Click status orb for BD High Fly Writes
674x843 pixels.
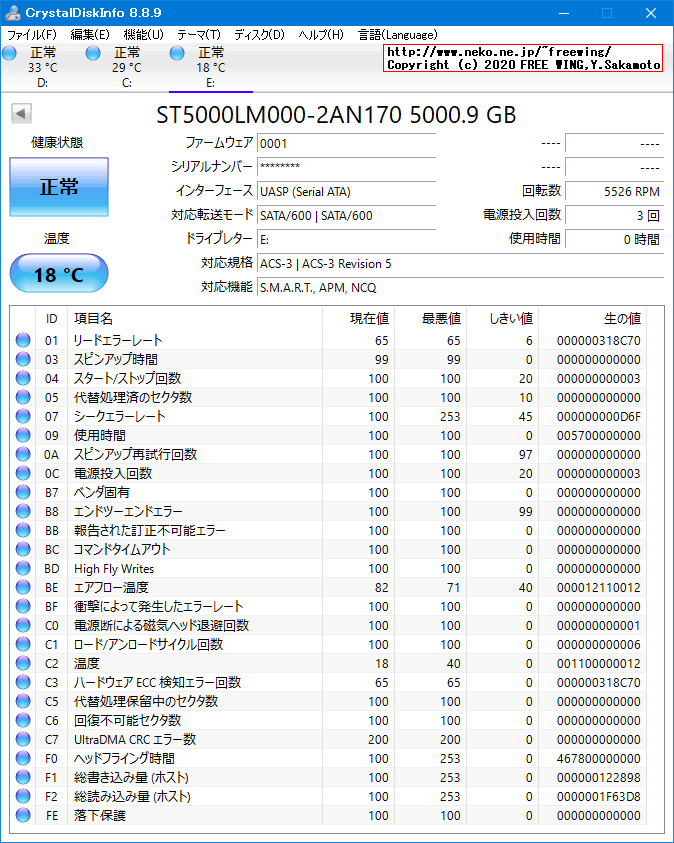23,568
